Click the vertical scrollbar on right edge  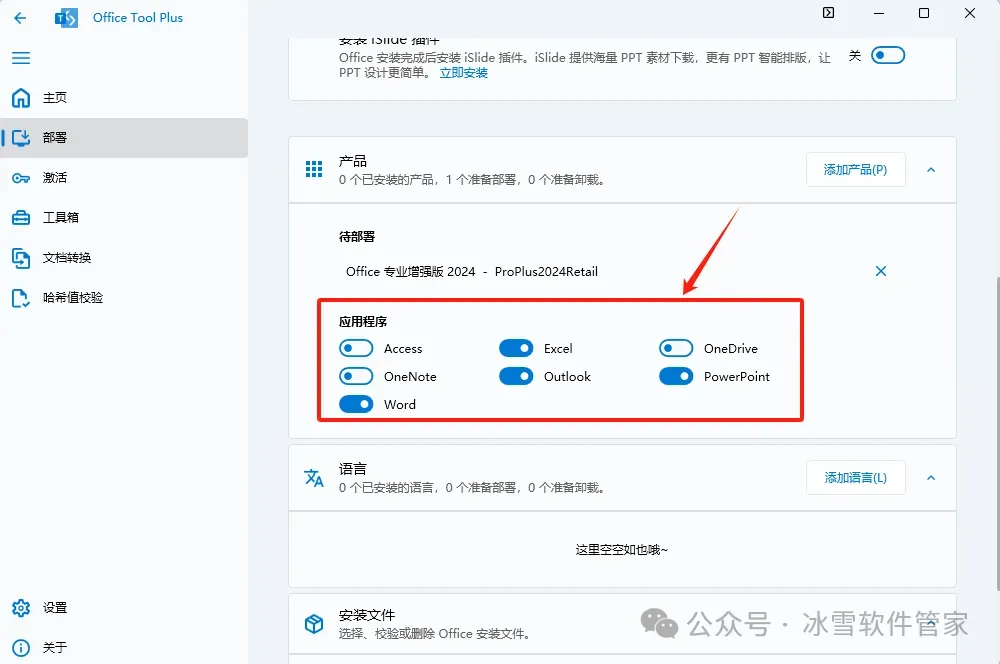coord(997,434)
